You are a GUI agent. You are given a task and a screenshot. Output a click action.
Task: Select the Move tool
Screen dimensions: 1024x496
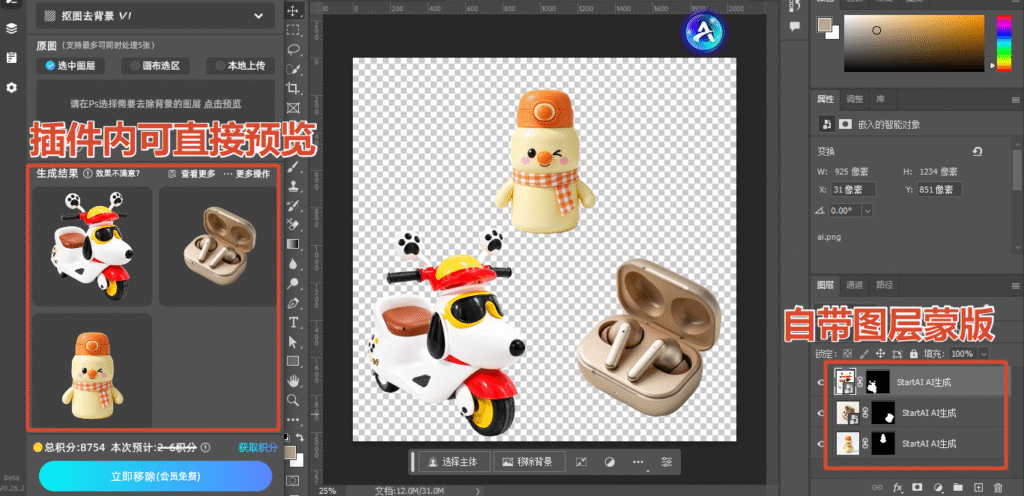[x=293, y=10]
